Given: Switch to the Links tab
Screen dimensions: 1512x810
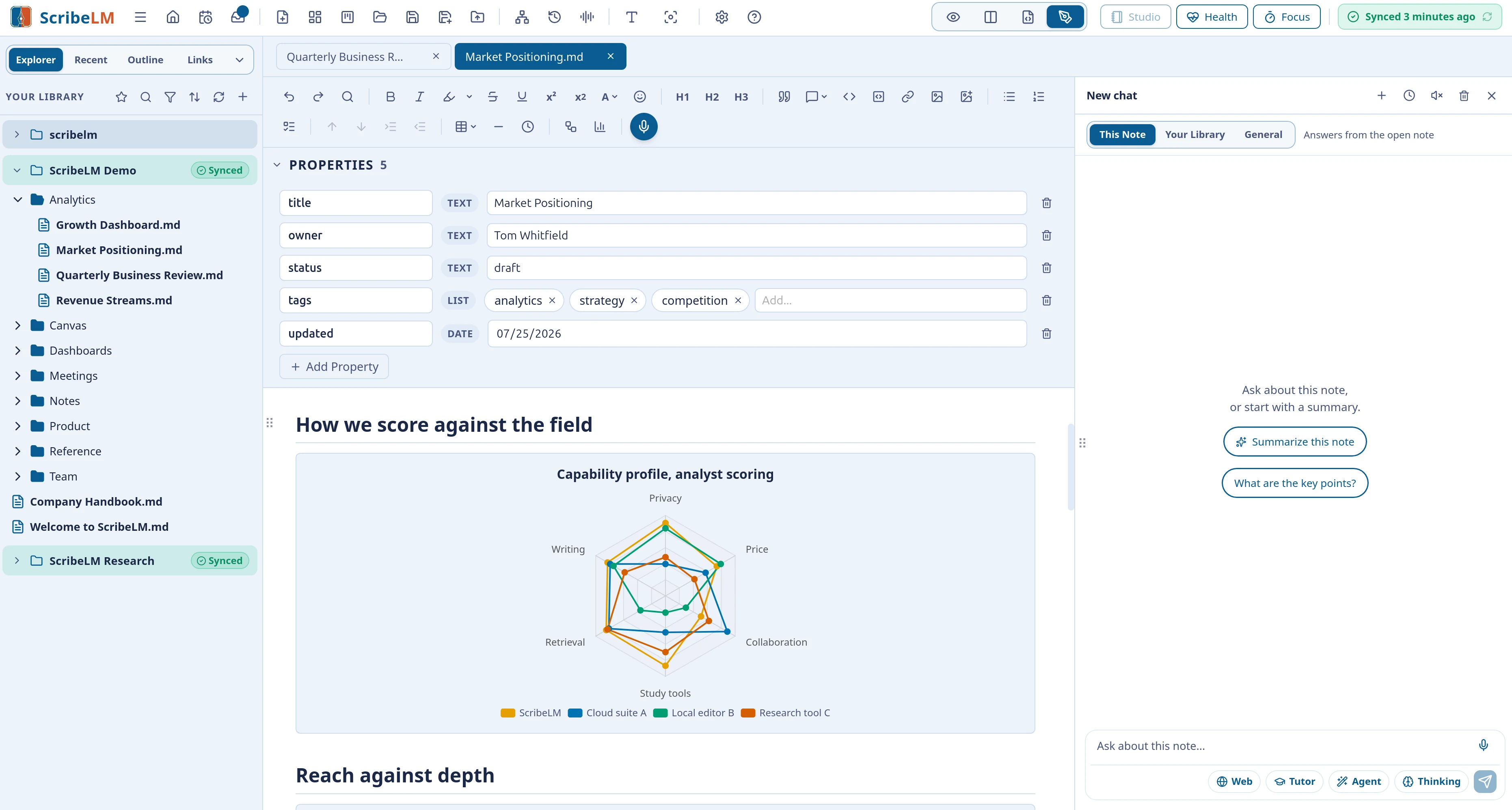Looking at the screenshot, I should click(200, 60).
